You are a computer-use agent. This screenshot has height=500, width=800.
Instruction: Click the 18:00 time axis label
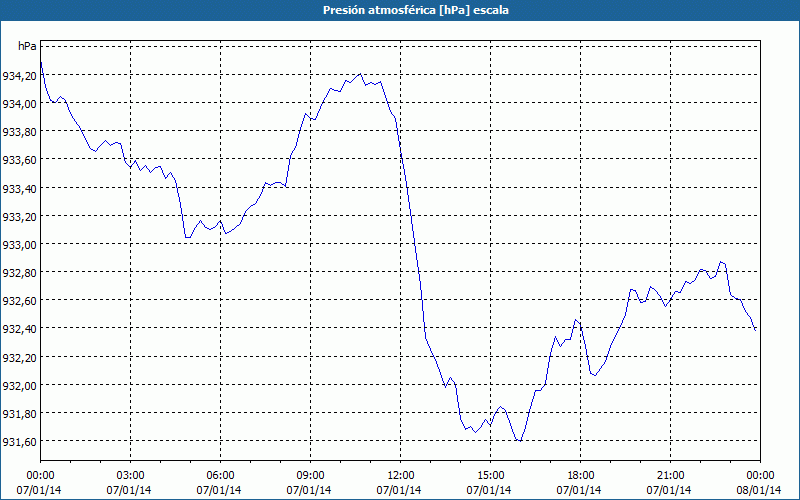click(x=580, y=476)
